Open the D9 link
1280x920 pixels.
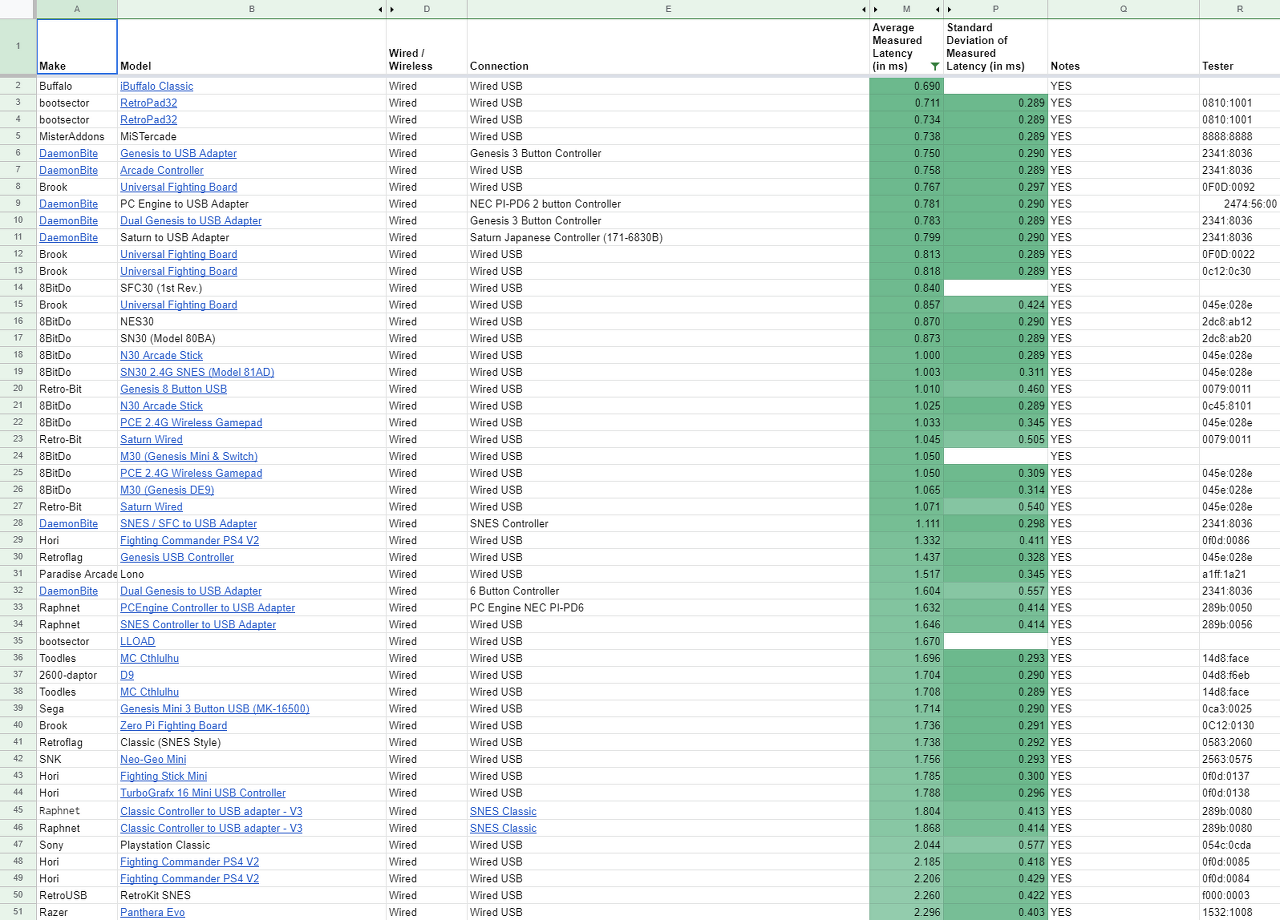pyautogui.click(x=127, y=675)
